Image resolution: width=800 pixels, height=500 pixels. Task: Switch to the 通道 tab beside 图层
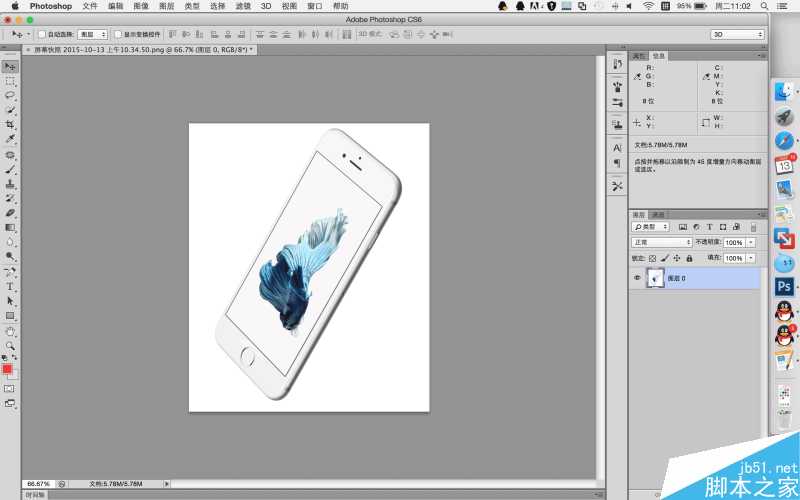tap(658, 215)
